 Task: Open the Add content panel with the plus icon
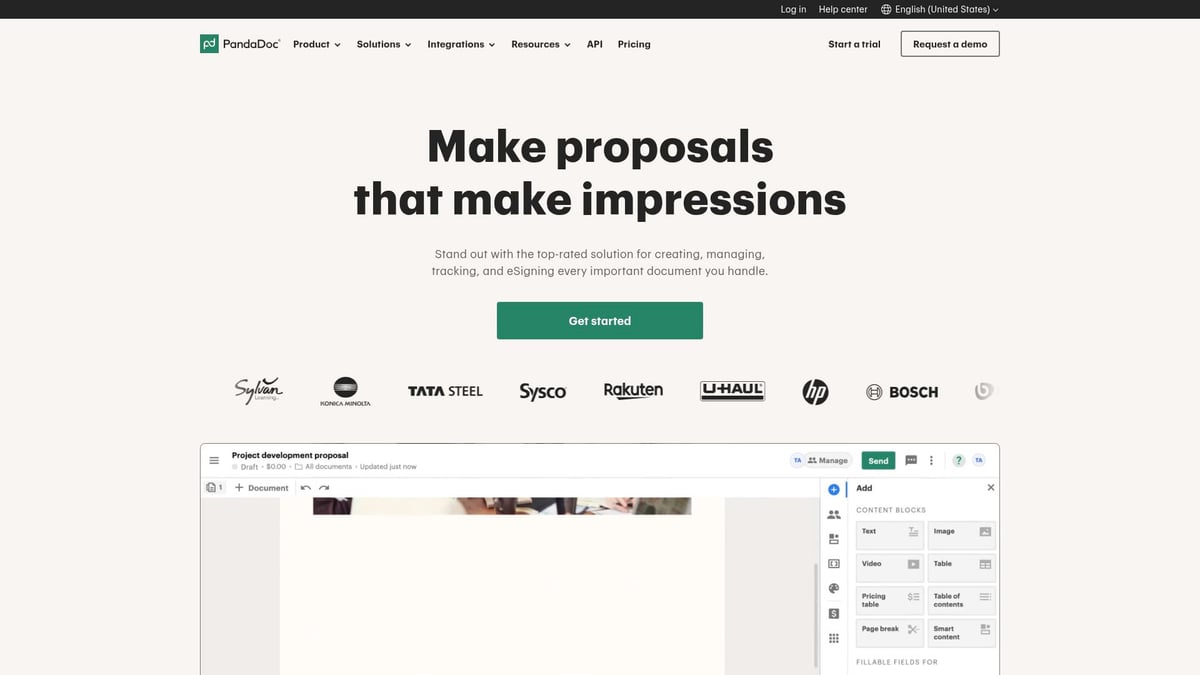pyautogui.click(x=834, y=489)
